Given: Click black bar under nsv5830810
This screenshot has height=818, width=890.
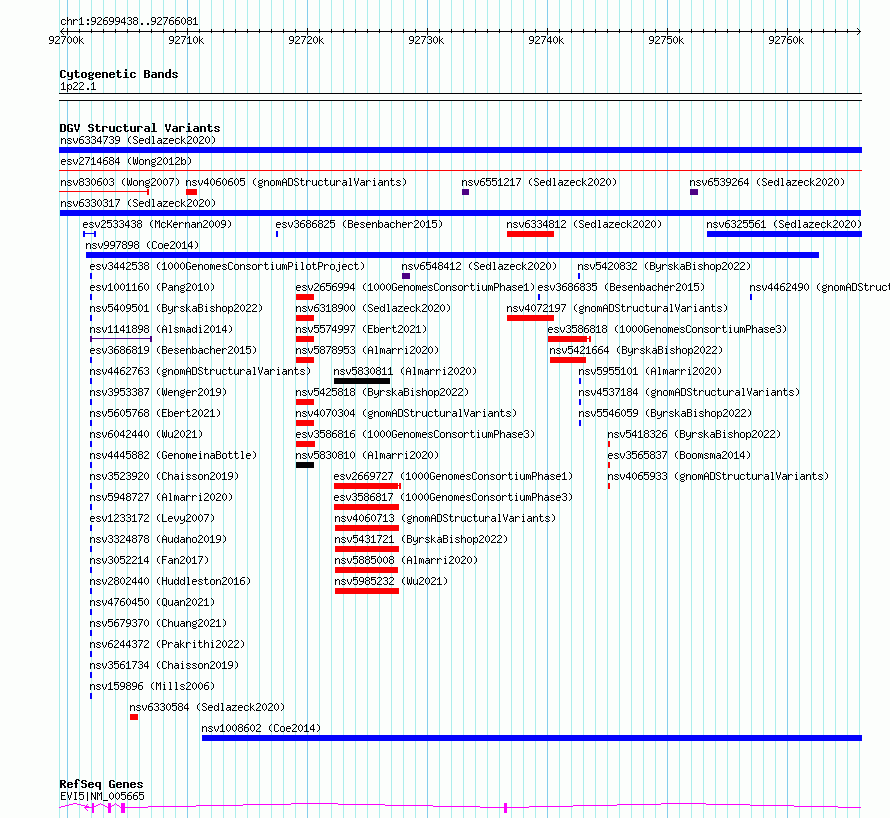Looking at the screenshot, I should tap(305, 465).
